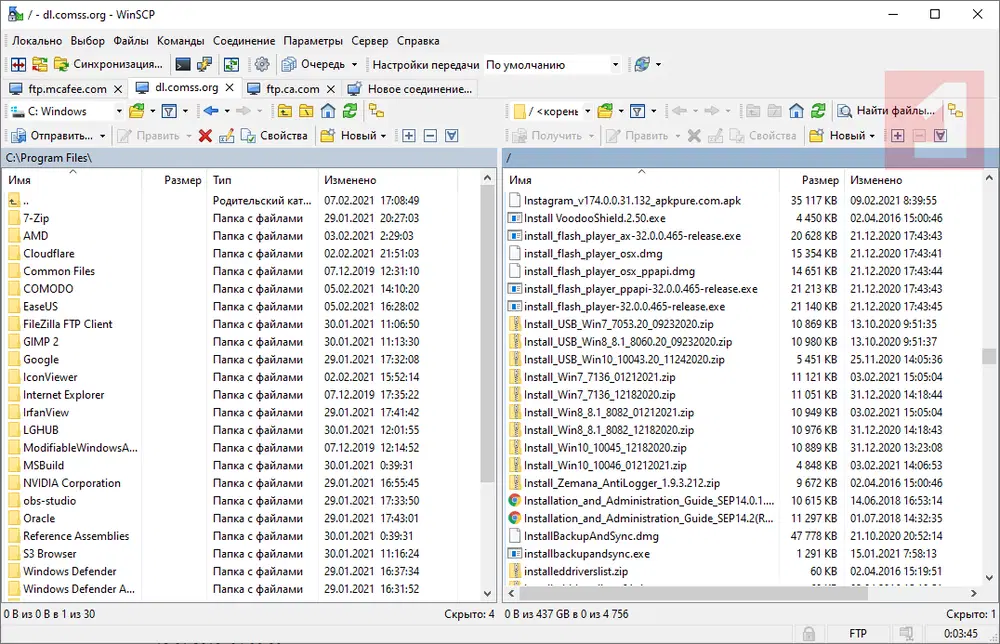Expand the local back history dropdown arrow
Screen dimensions: 1000x644
pos(227,111)
